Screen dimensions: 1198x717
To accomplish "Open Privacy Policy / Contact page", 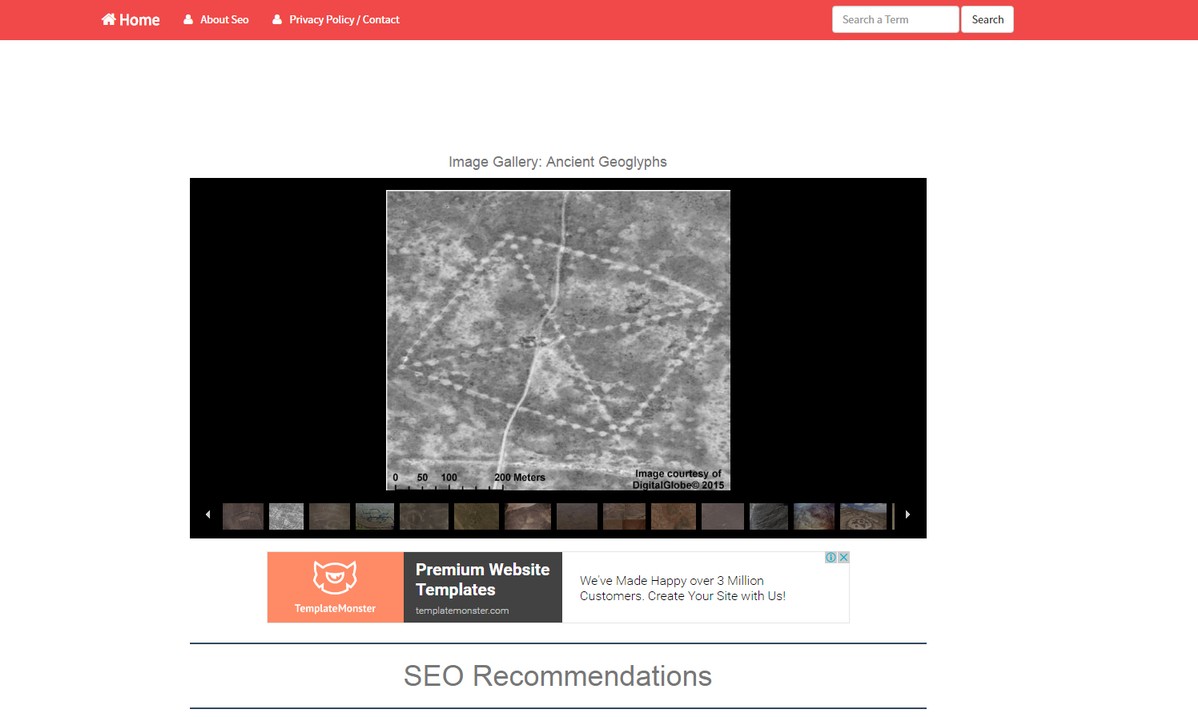I will coord(335,20).
